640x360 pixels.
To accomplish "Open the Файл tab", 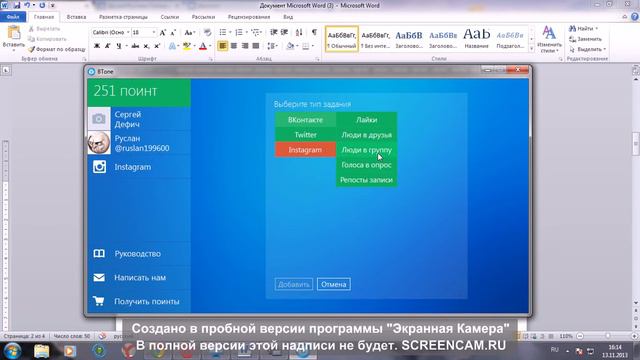I will [13, 17].
